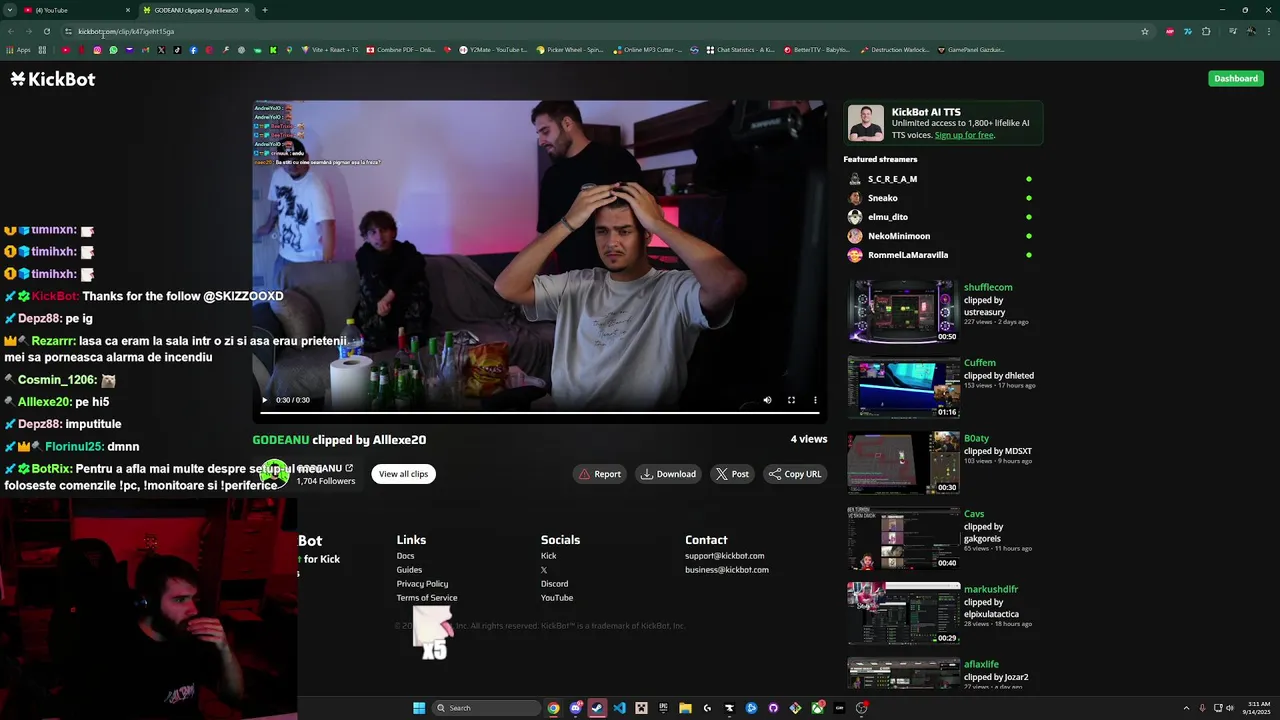
Task: Play the GODEANU clip video
Action: click(264, 400)
